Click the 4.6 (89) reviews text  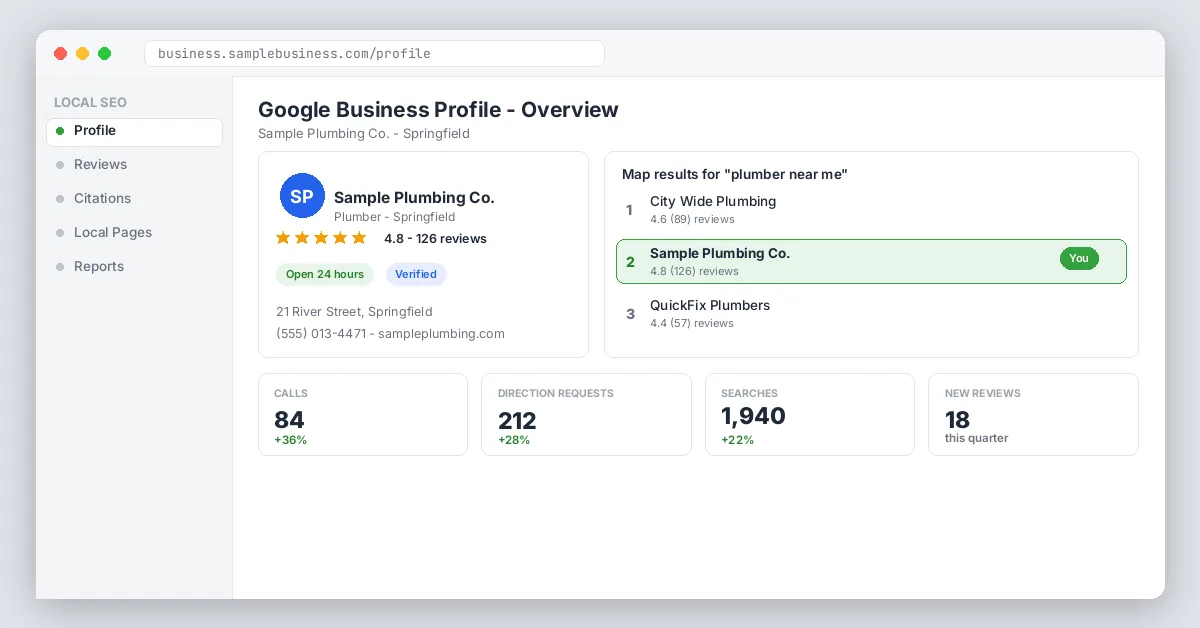point(692,219)
